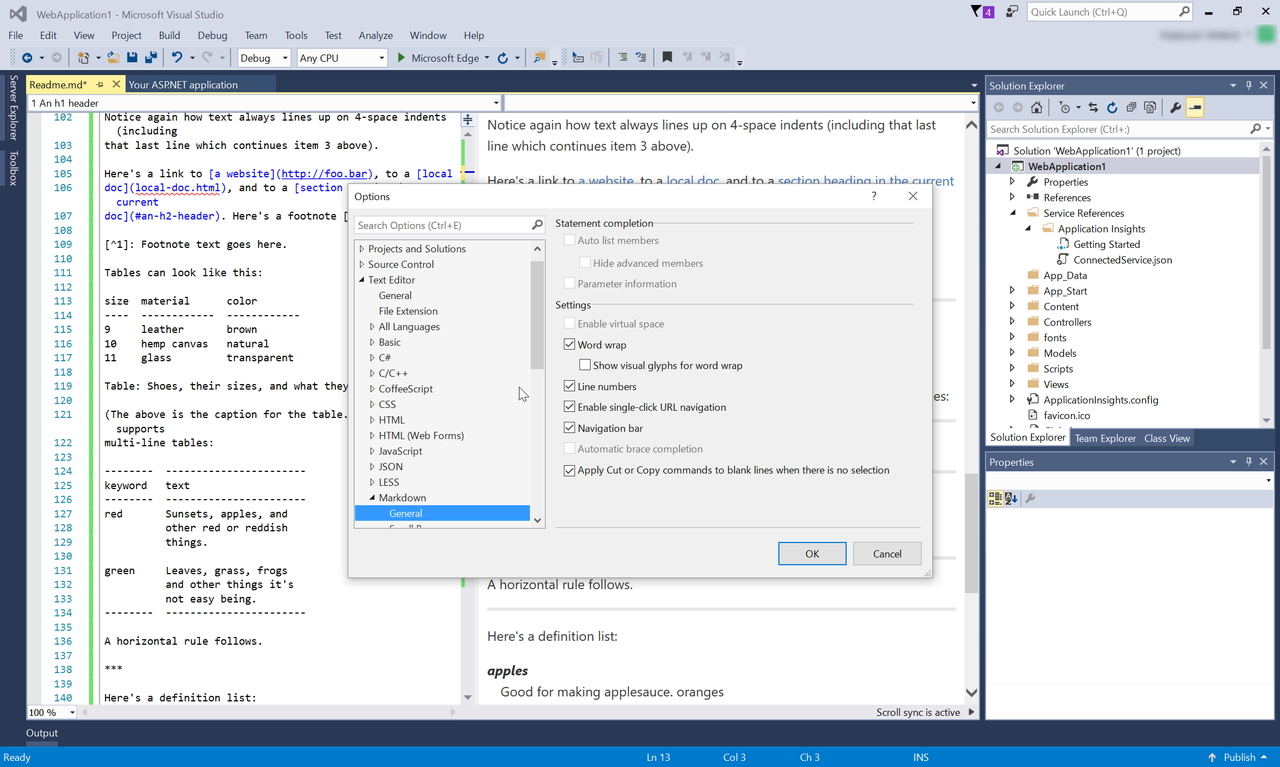
Task: Undo the last edit via toolbar icon
Action: [177, 58]
